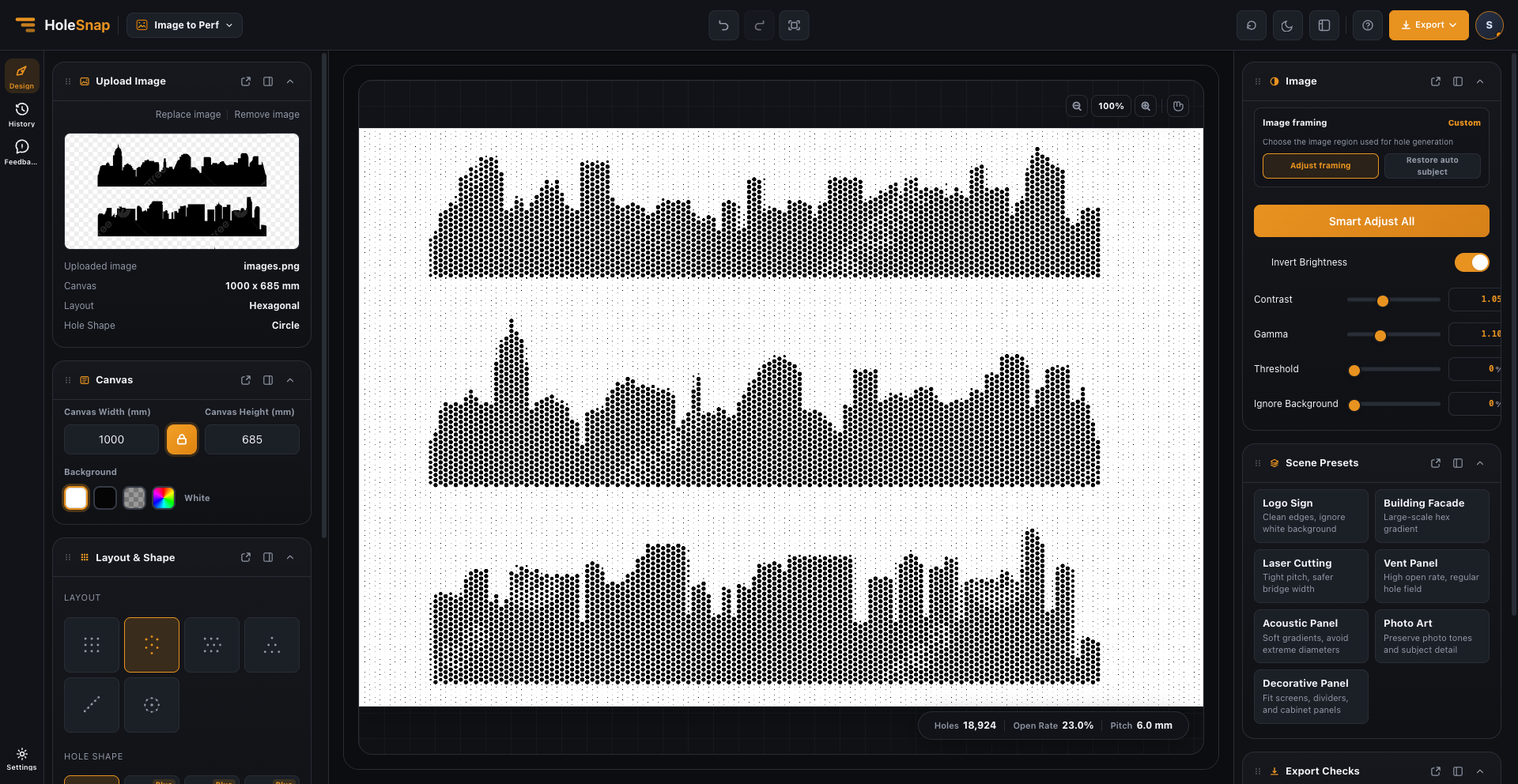Click Restore auto subject
This screenshot has width=1518, height=784.
1433,166
